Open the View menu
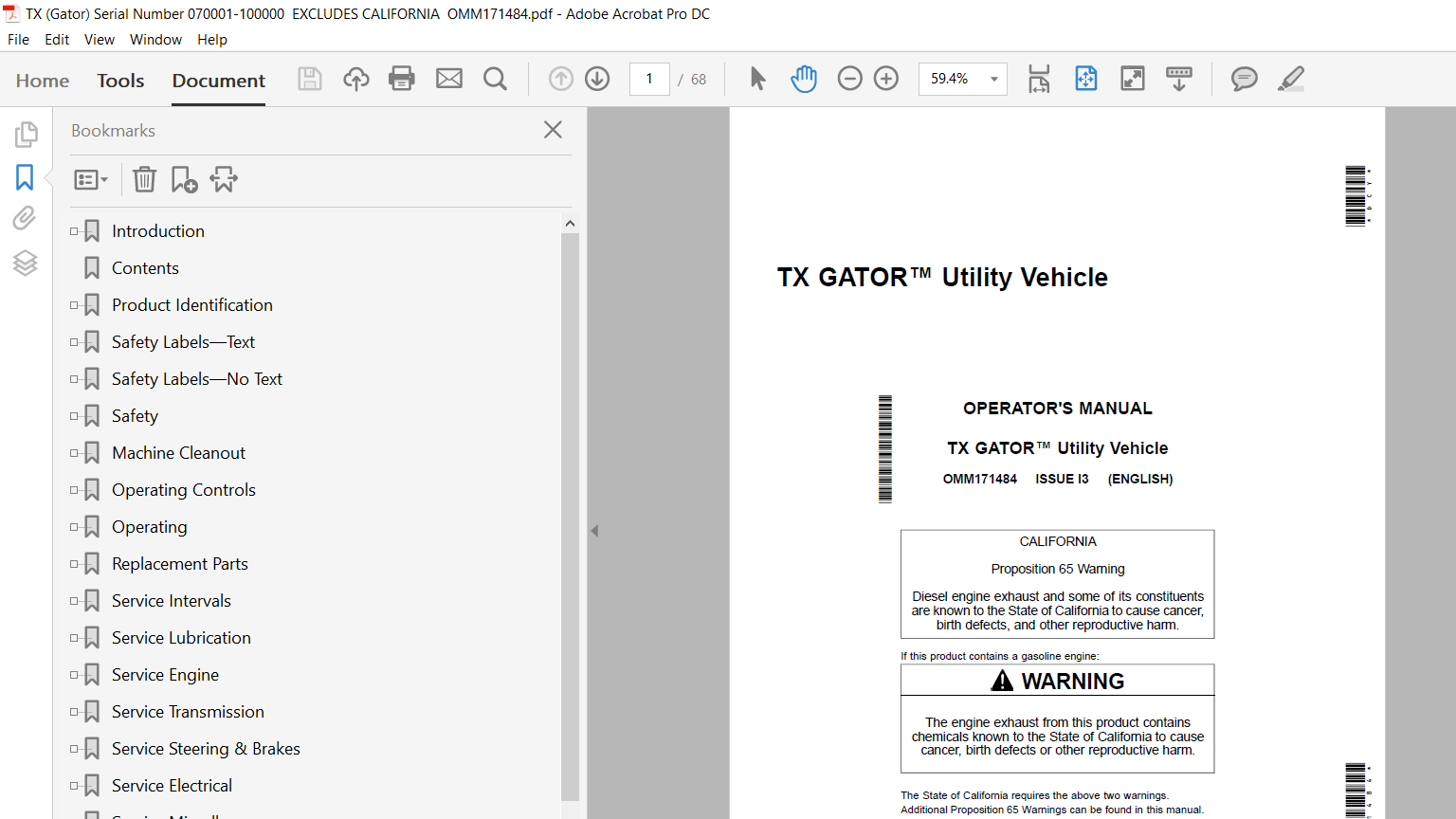The height and width of the screenshot is (819, 1456). coord(100,40)
